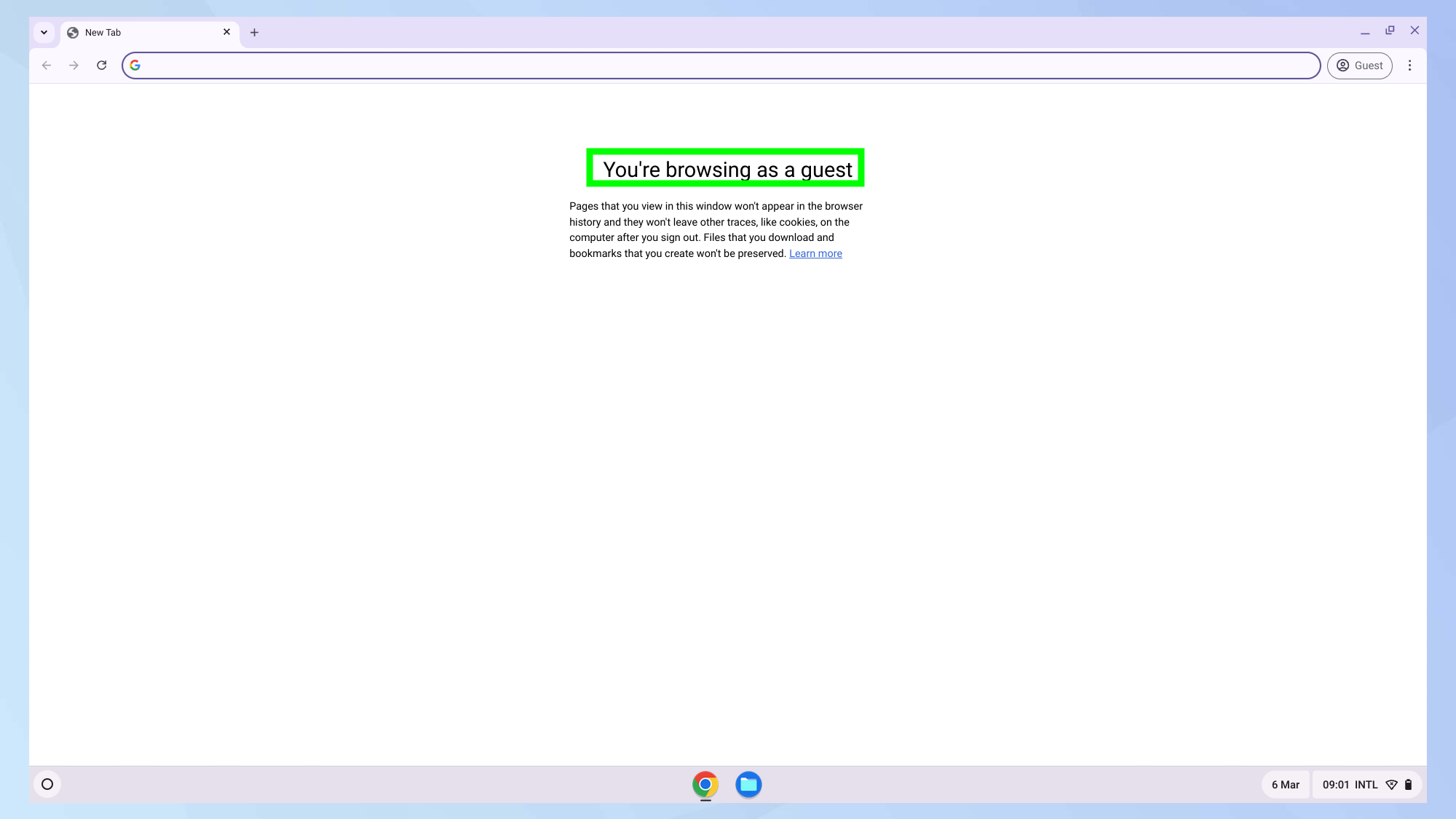Open the Chrome three-dot menu
Image resolution: width=1456 pixels, height=819 pixels.
pos(1409,66)
